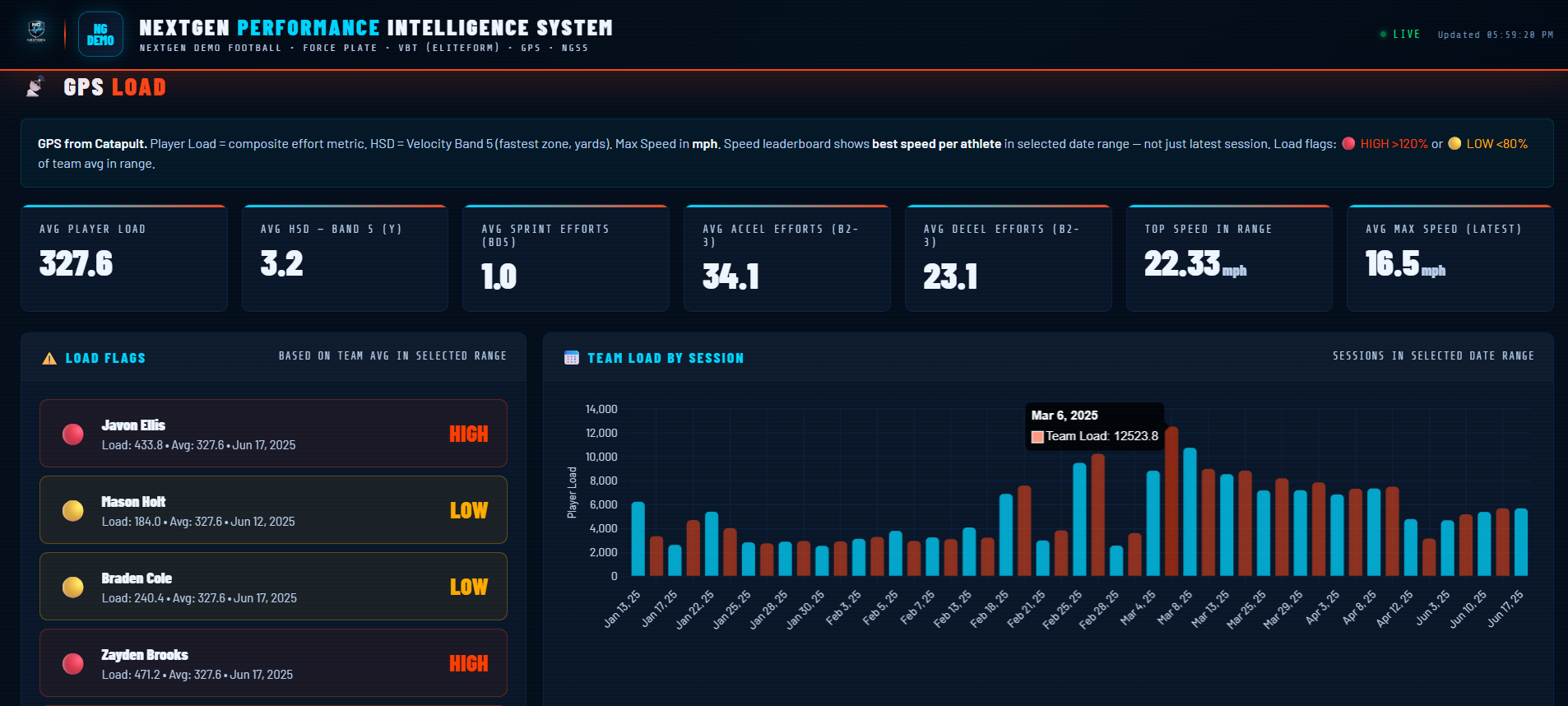Click the HIGH badge on Javon Ellis row
This screenshot has height=706, width=1568.
point(469,434)
